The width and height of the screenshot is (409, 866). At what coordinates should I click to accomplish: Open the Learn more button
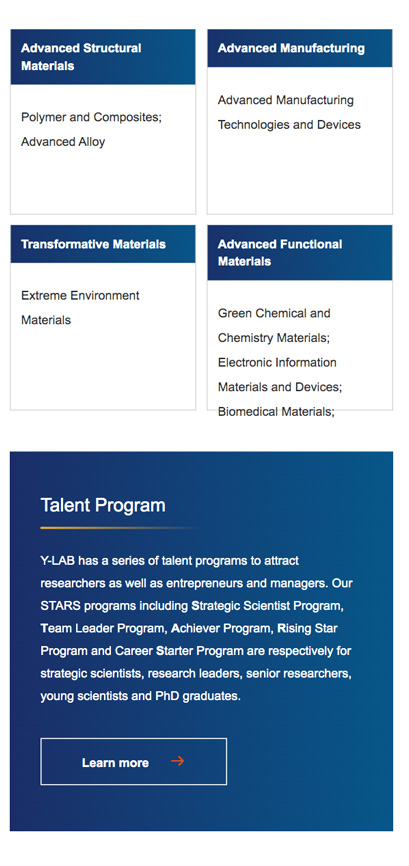click(x=134, y=762)
